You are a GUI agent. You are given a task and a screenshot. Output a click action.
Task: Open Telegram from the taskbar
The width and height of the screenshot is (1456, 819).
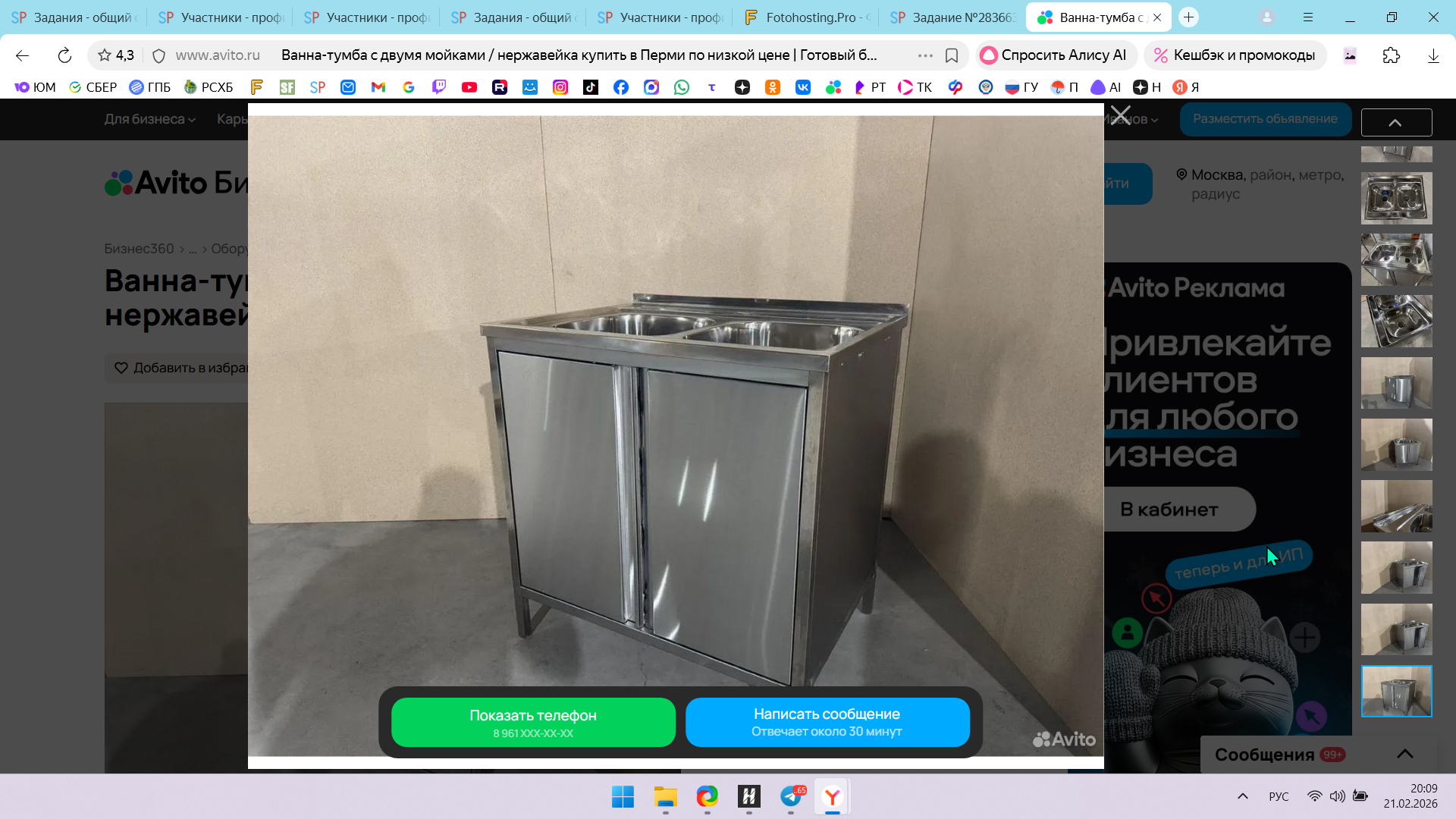click(x=791, y=797)
